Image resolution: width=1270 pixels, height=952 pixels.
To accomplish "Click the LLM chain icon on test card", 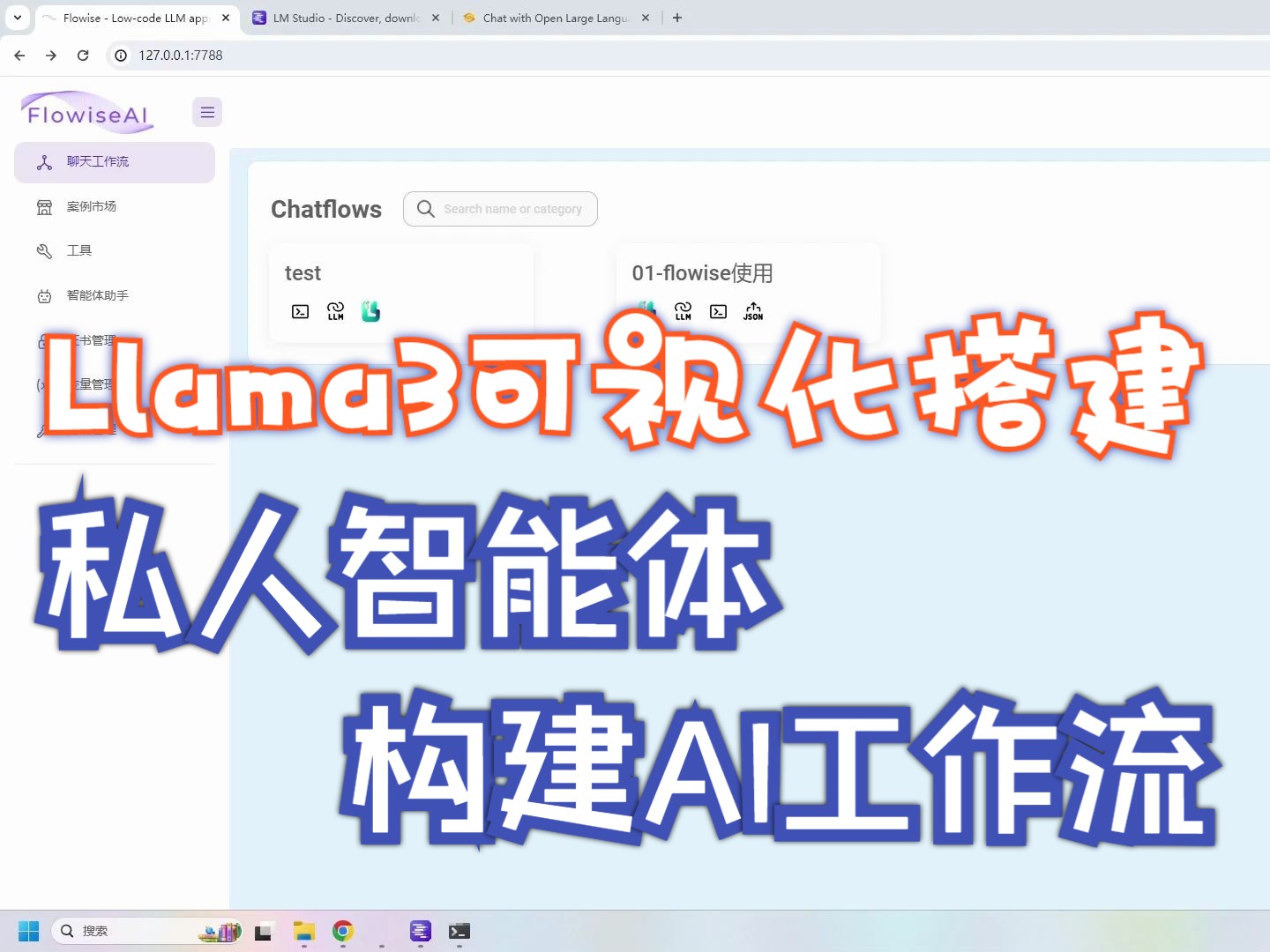I will pos(336,311).
